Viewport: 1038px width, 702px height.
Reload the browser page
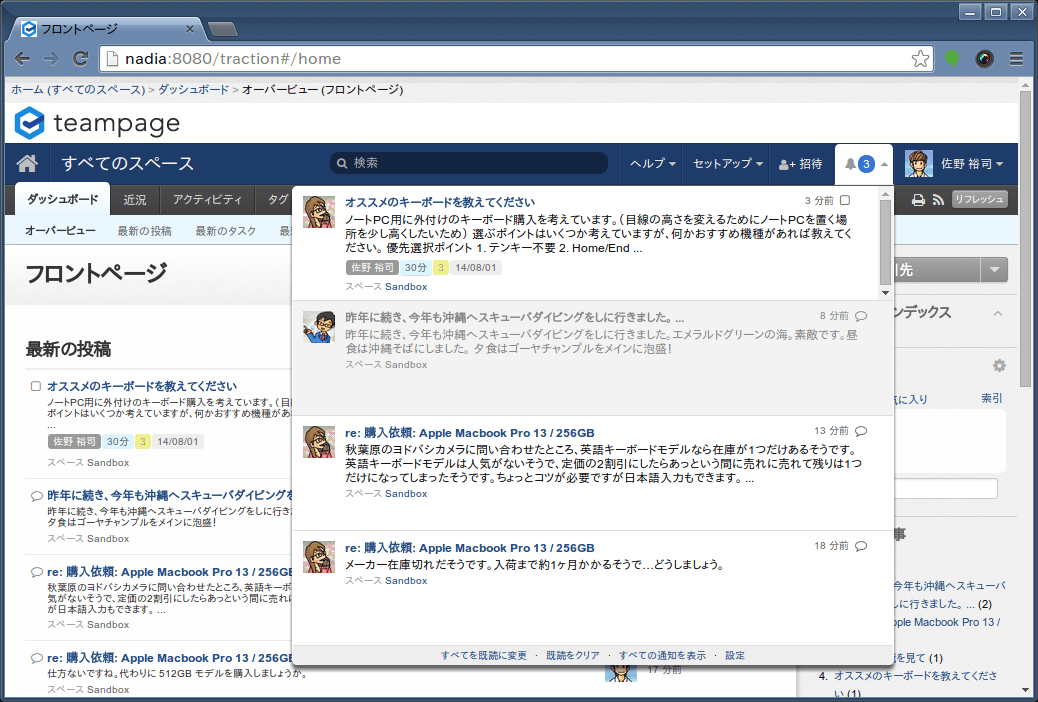pos(81,58)
